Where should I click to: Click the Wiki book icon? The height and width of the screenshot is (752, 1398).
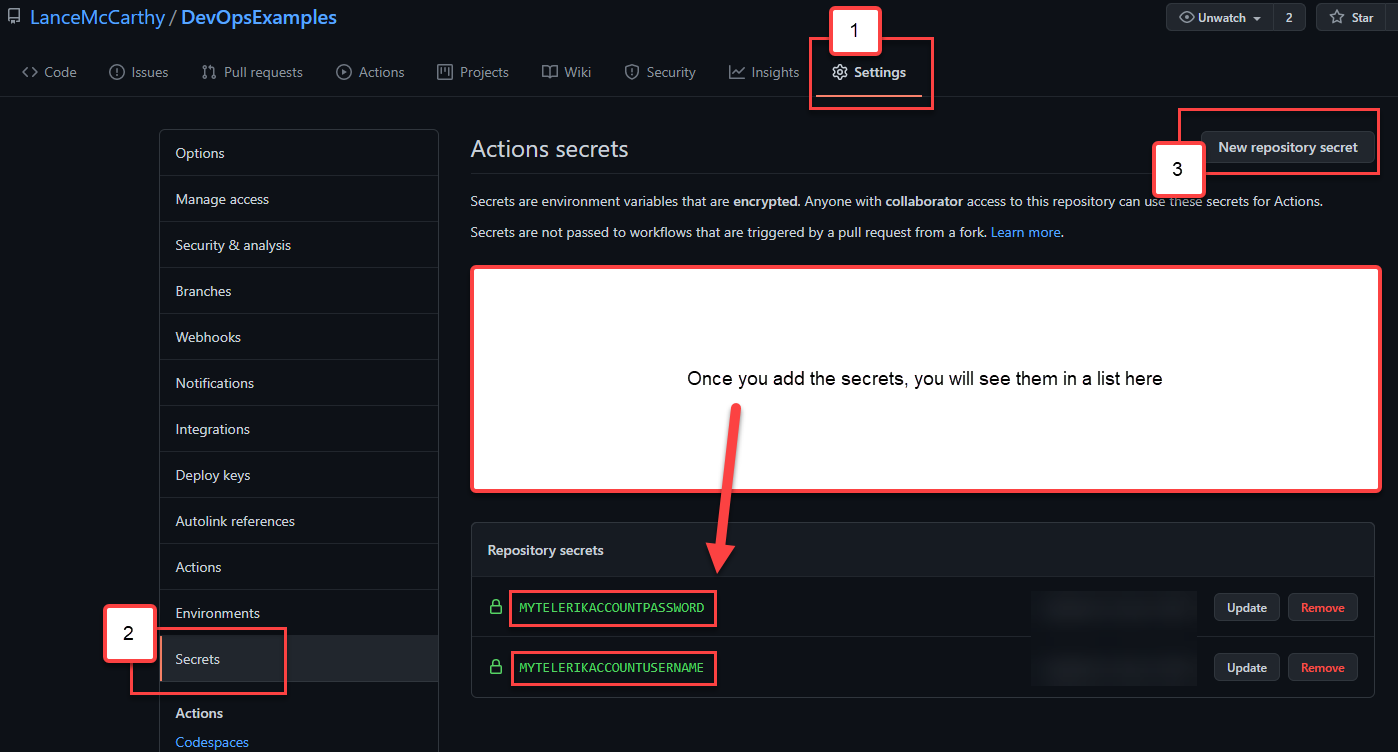pos(550,72)
